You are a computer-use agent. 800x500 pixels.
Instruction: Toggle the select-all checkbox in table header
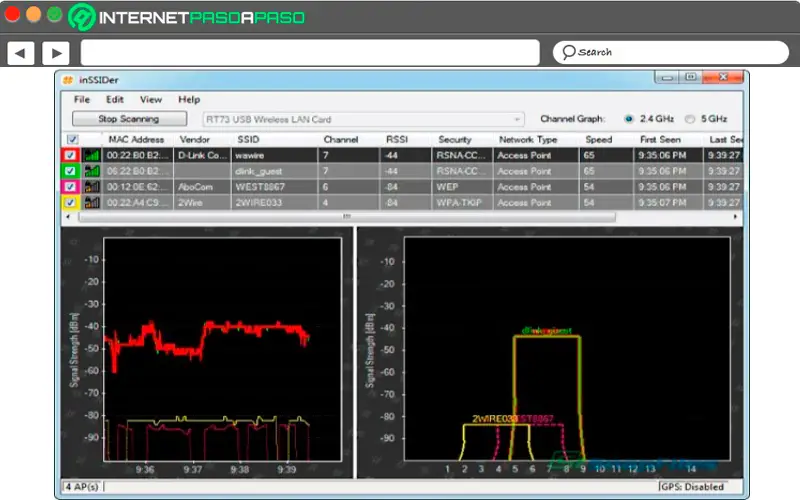(x=72, y=139)
